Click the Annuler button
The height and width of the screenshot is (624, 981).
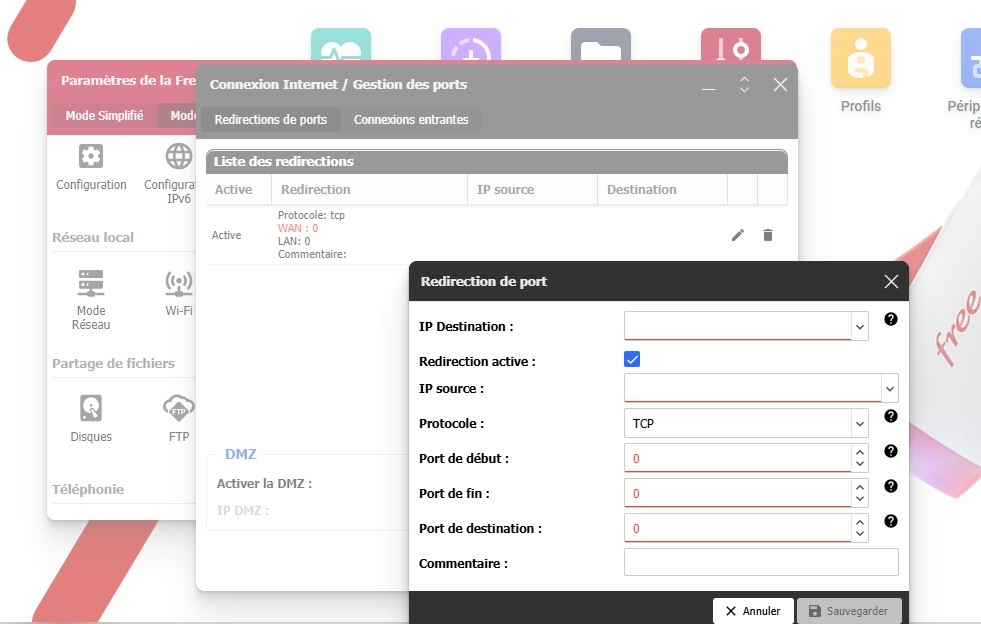[753, 611]
